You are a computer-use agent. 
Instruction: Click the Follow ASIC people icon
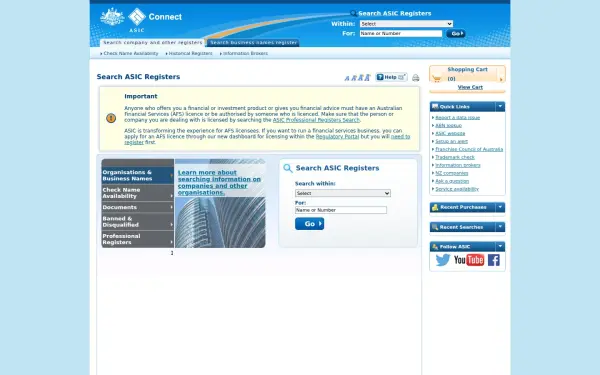435,247
